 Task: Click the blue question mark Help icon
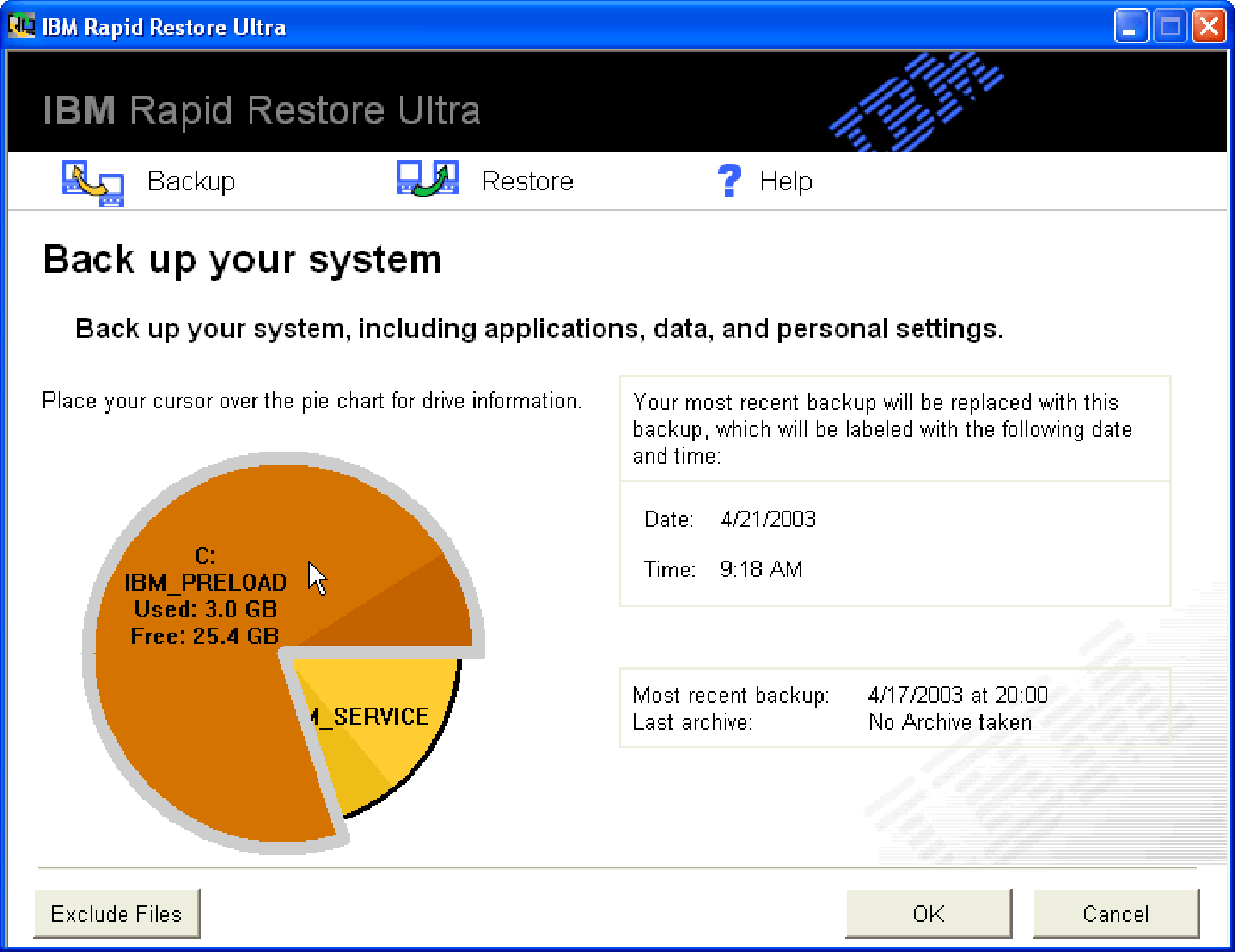729,181
